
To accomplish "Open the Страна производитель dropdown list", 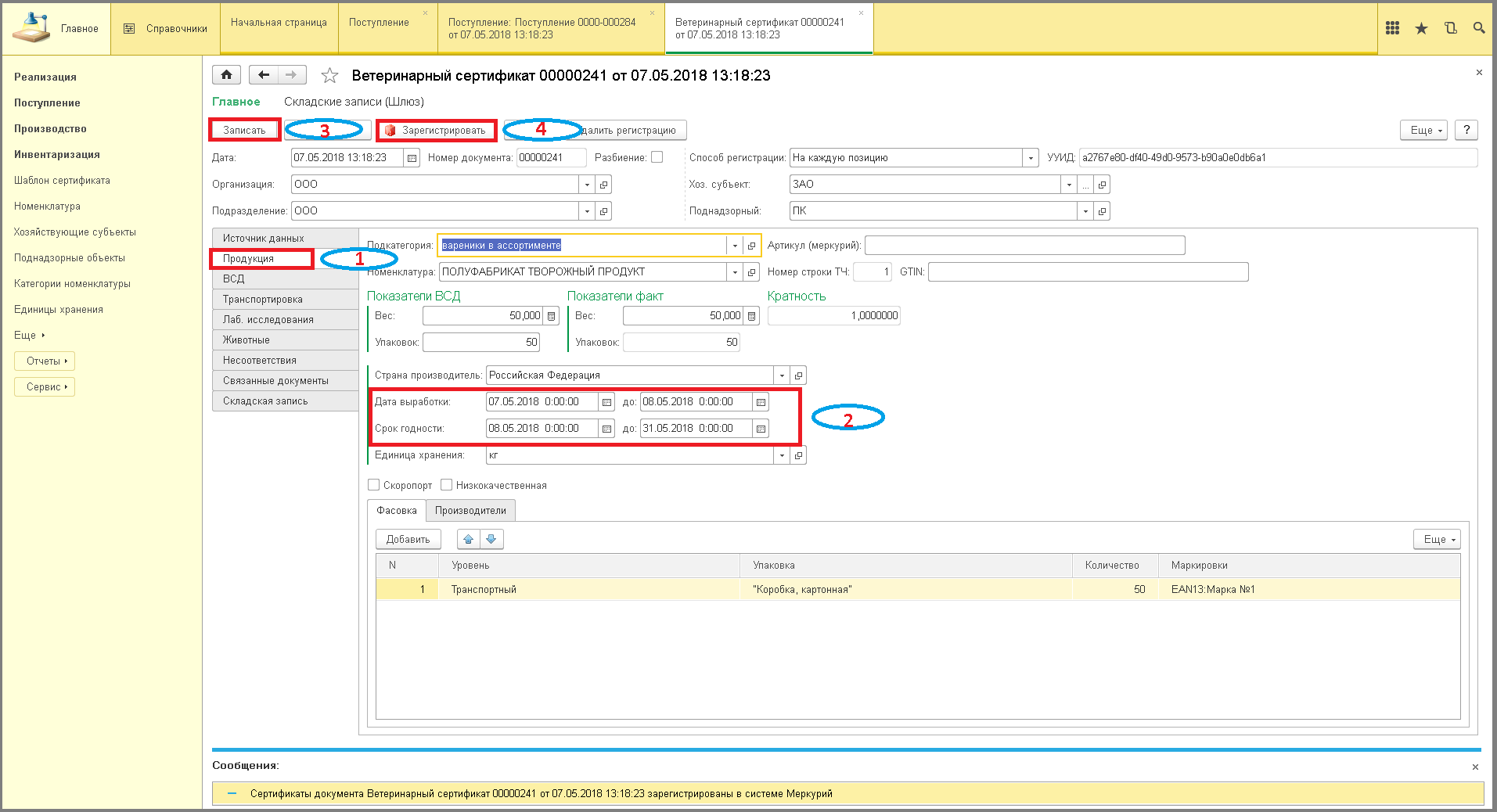I will coord(781,375).
